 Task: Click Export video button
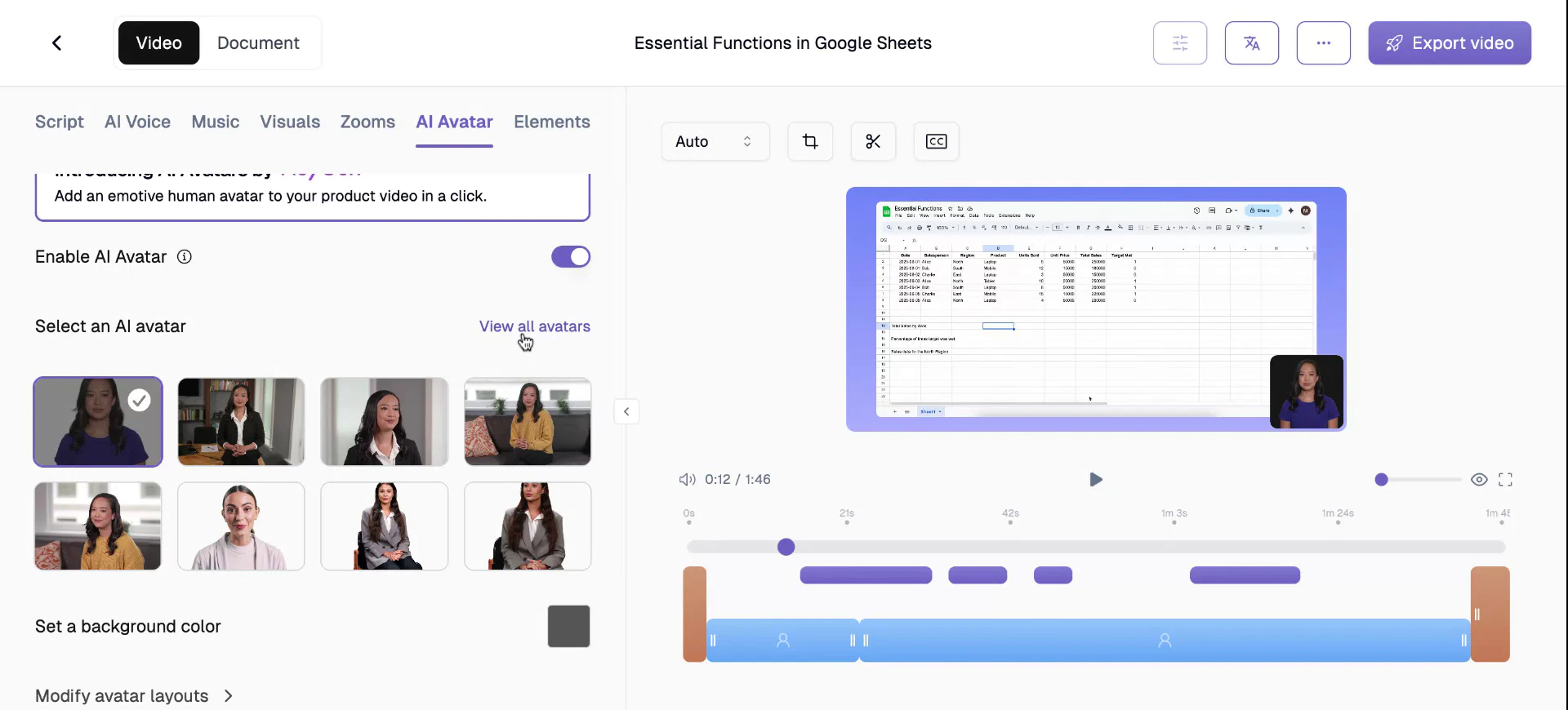click(x=1450, y=42)
